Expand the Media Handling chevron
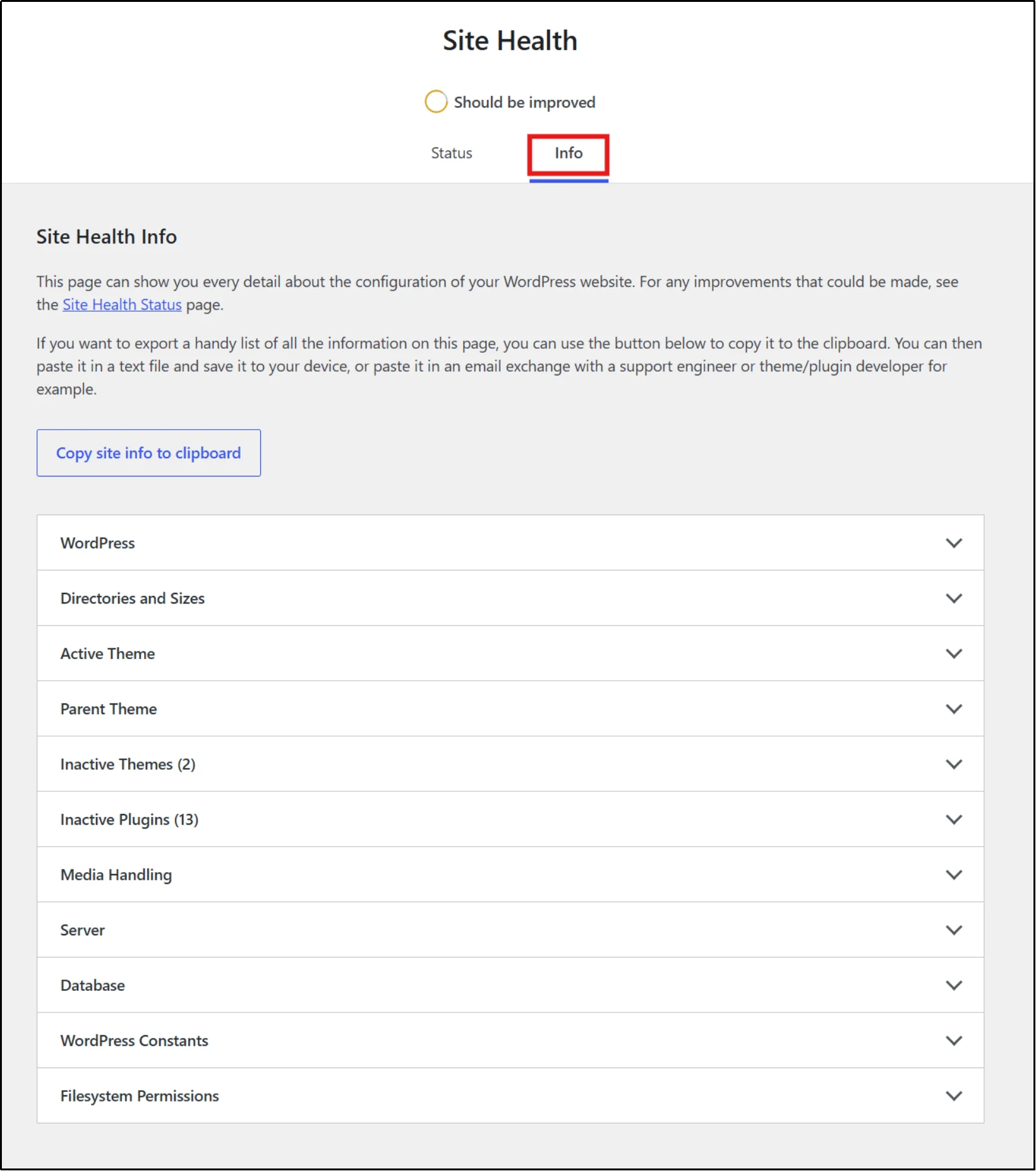The image size is (1036, 1171). 954,875
